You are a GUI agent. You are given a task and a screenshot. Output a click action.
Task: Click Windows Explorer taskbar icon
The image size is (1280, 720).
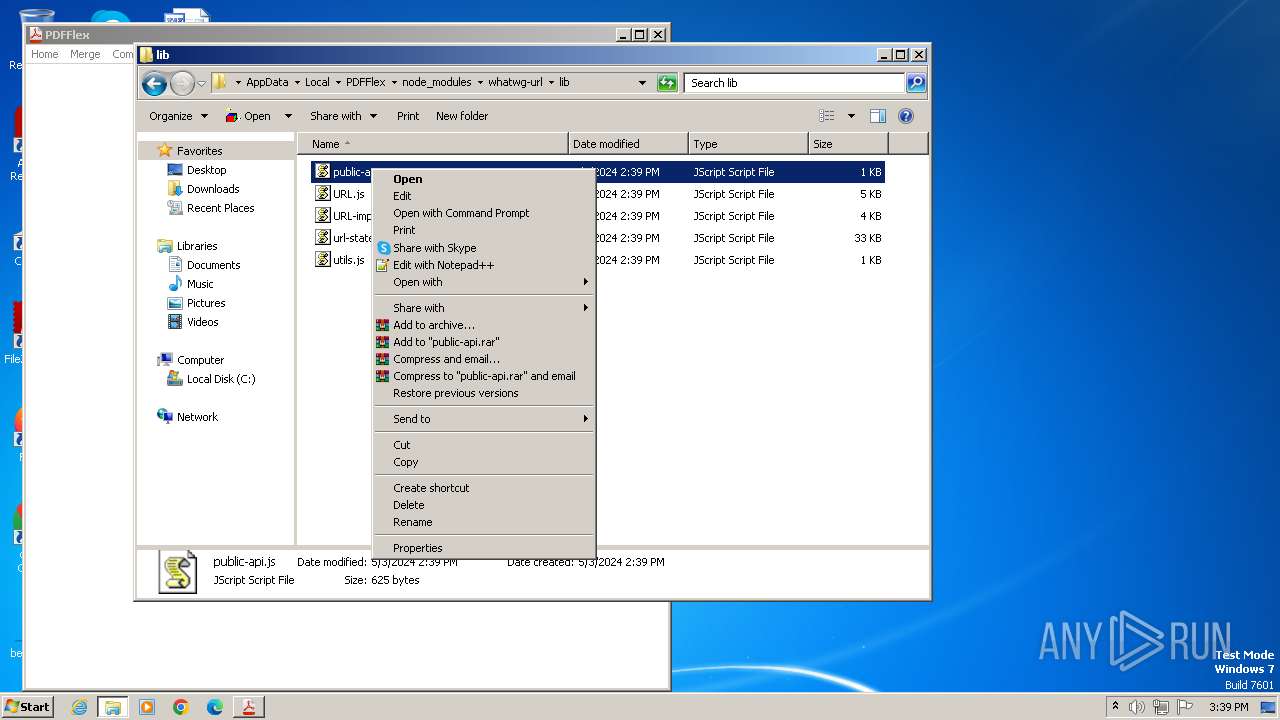click(x=113, y=707)
